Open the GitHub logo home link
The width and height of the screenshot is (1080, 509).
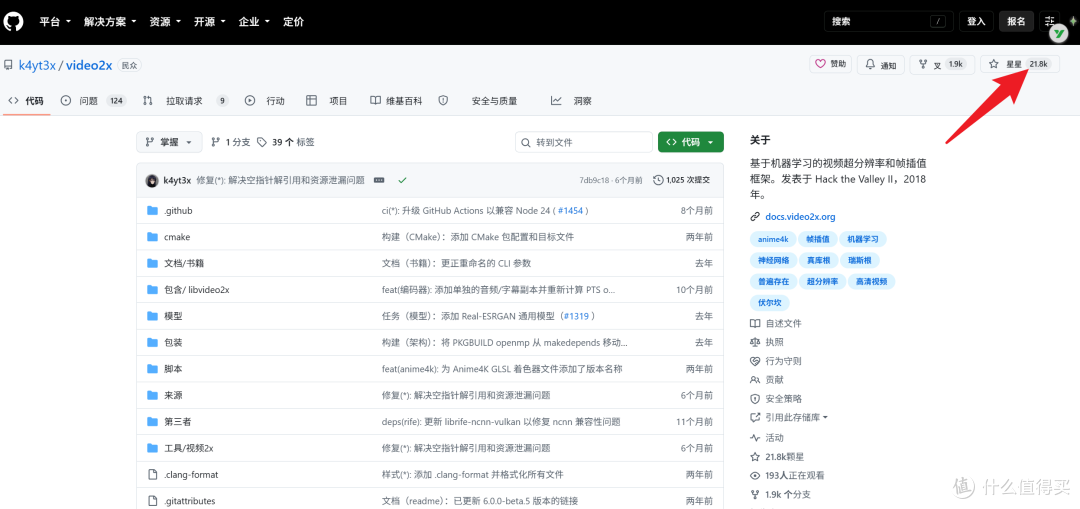point(13,22)
